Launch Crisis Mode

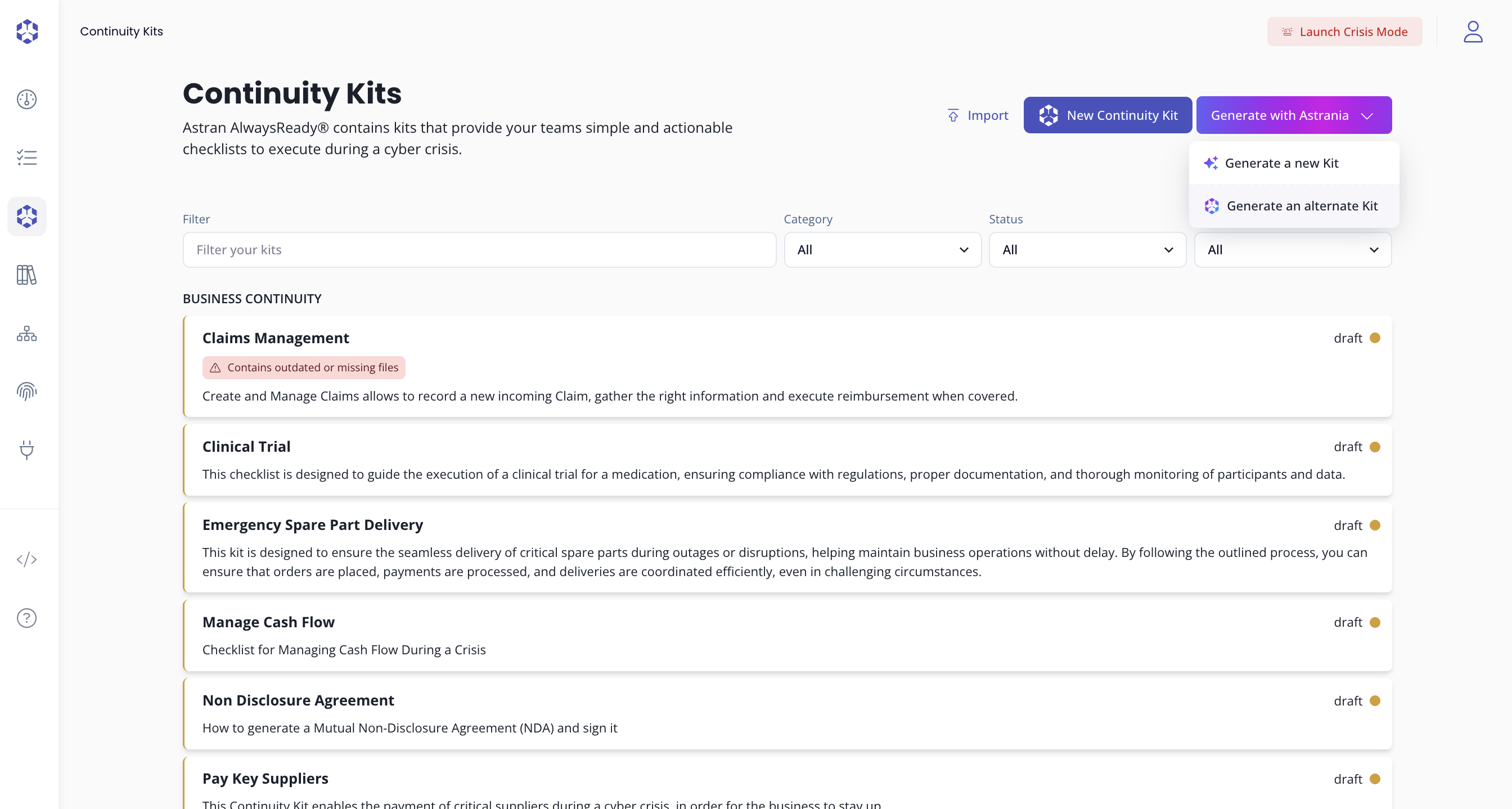click(x=1344, y=32)
